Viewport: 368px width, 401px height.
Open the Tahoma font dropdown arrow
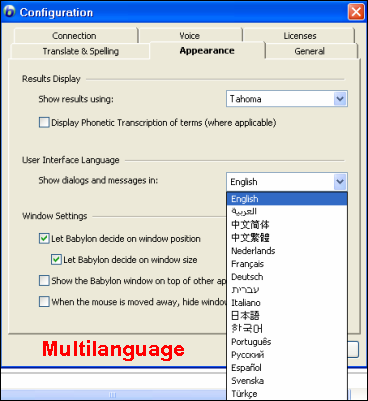[x=340, y=99]
